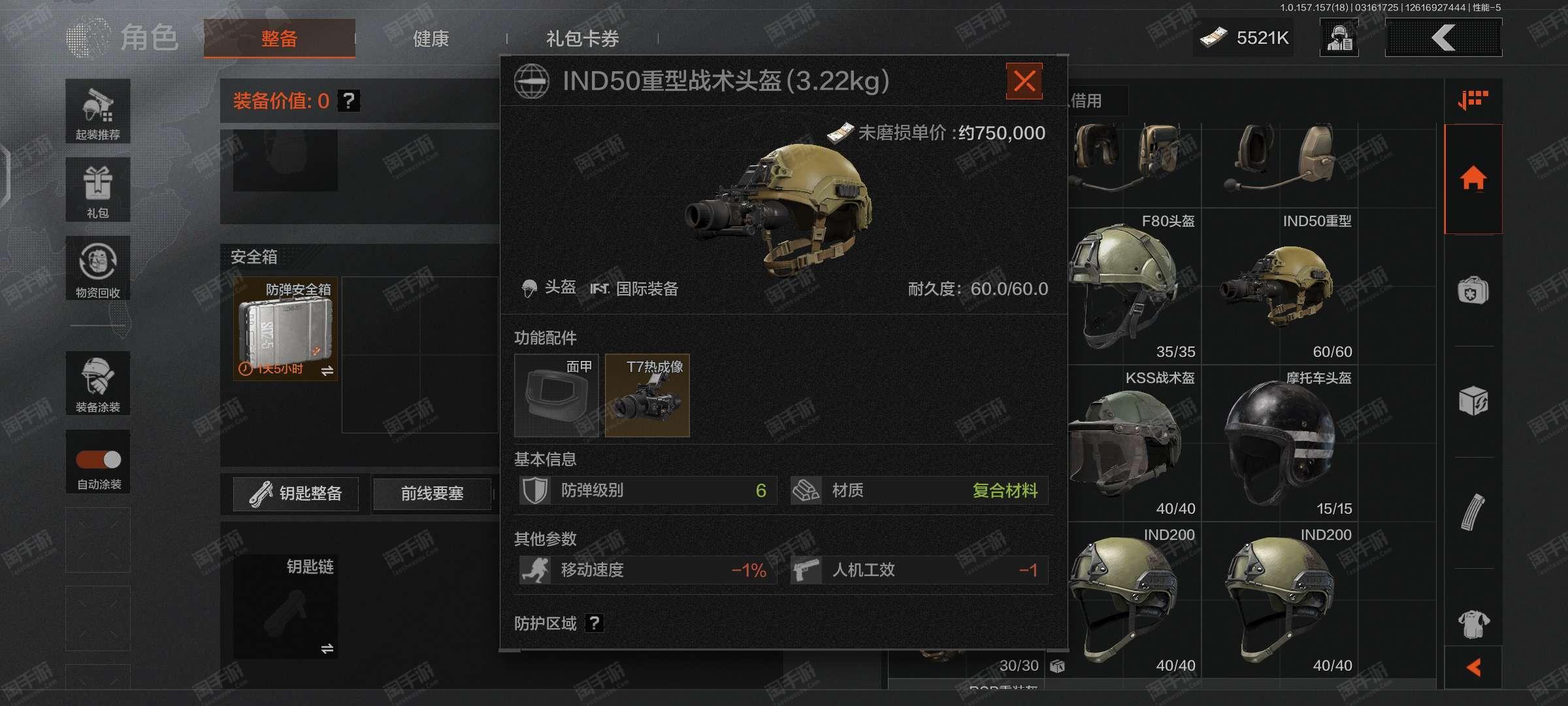Viewport: 1568px width, 706px height.
Task: Click the swap arrows on 防弹安全箱
Action: coord(327,371)
